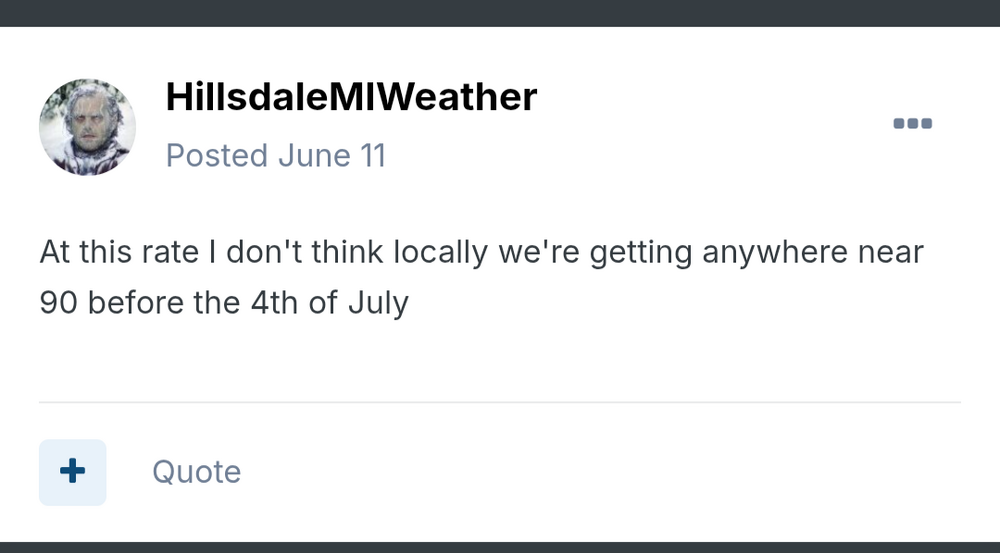The image size is (1000, 553).
Task: Click the plus multiquote icon
Action: 73,472
